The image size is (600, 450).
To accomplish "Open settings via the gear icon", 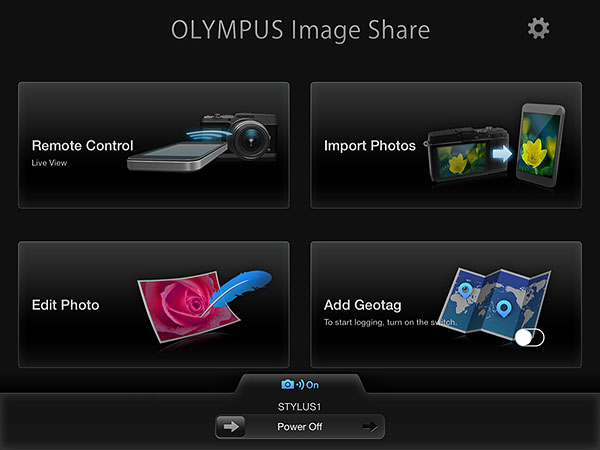I will click(x=538, y=28).
